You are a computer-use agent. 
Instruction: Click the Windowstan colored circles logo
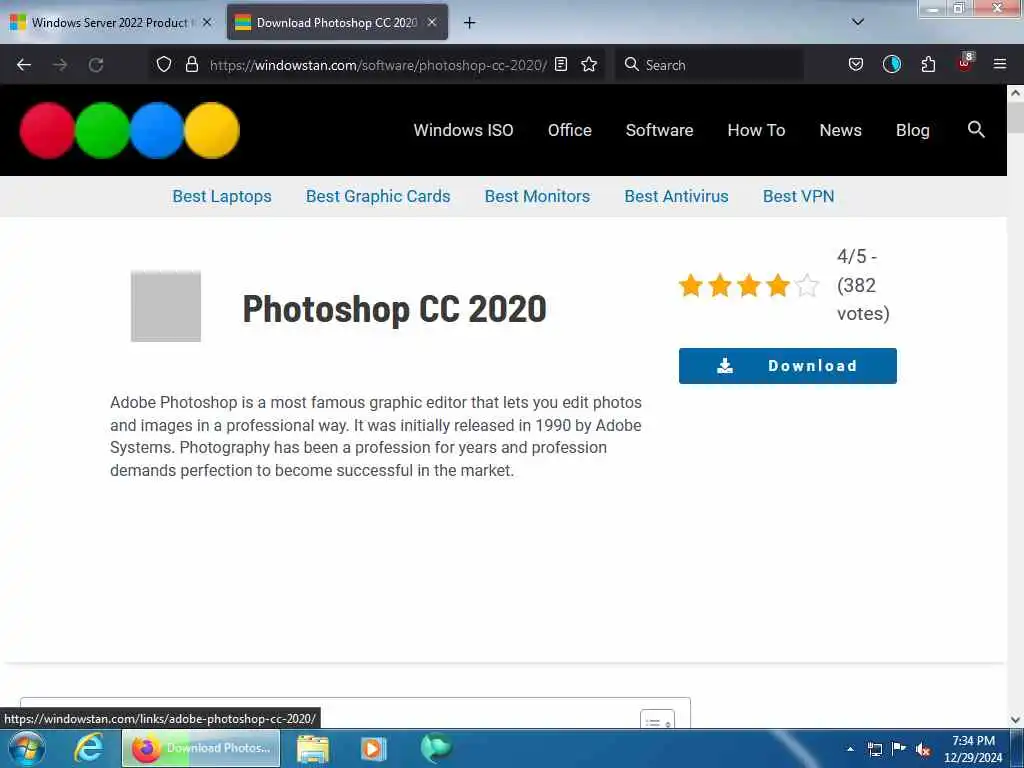point(130,130)
